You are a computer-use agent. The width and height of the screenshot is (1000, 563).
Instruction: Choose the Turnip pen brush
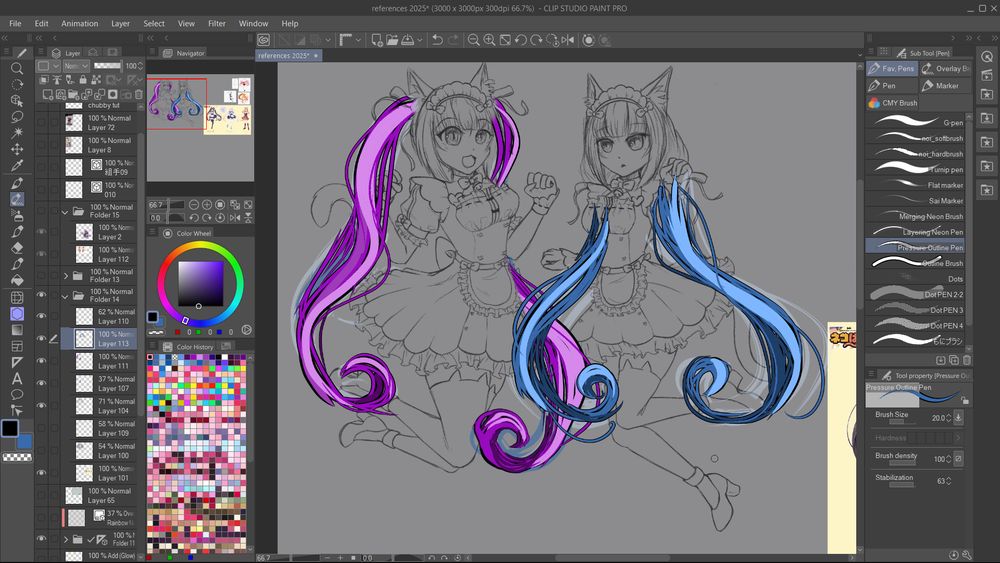pos(917,169)
